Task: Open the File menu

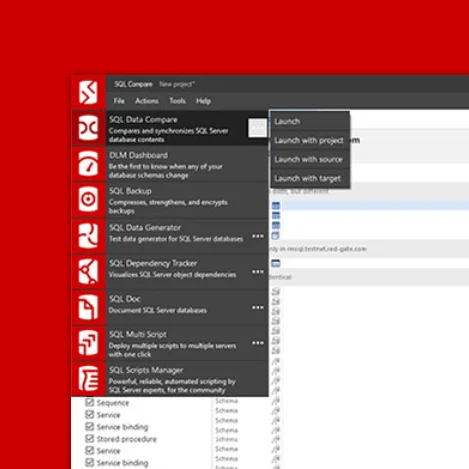Action: [119, 101]
